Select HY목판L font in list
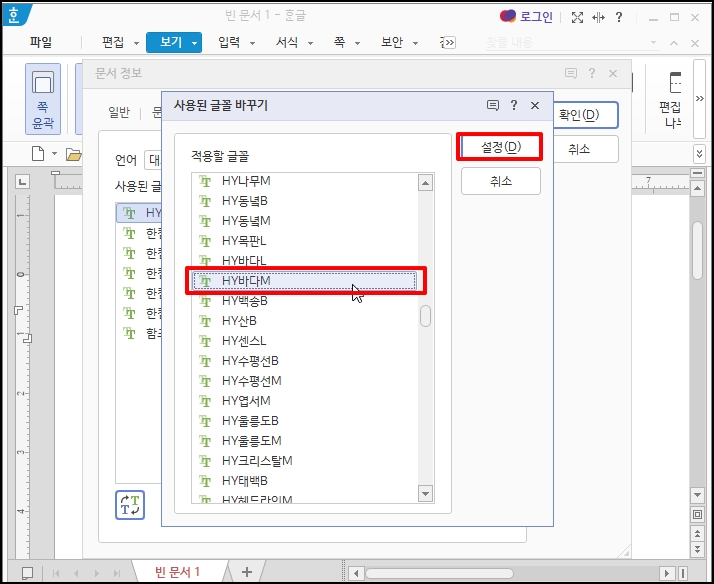 coord(304,241)
